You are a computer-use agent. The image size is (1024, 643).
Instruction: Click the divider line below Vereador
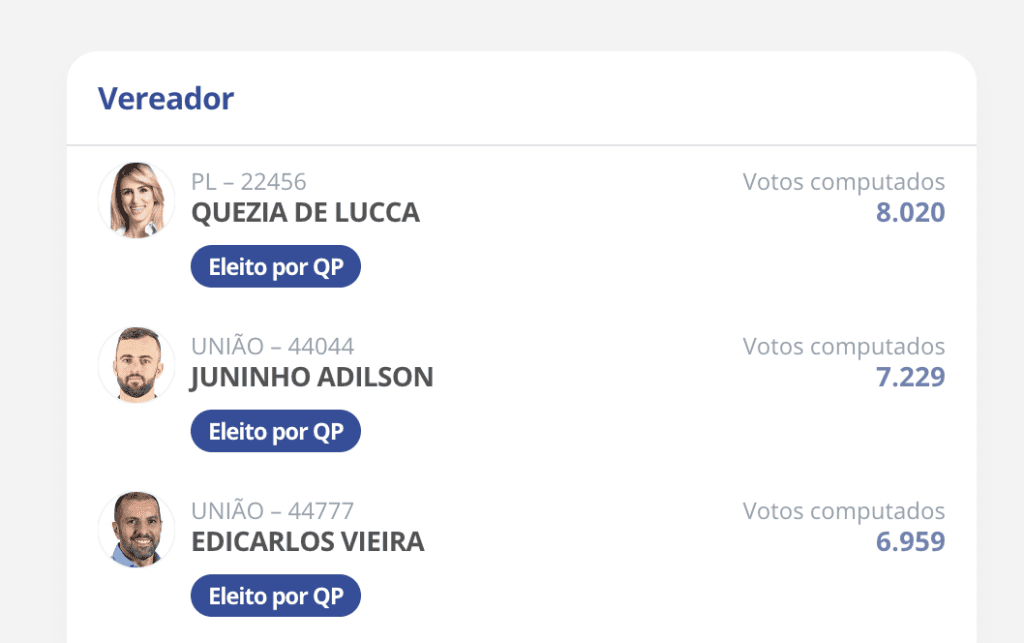pos(522,145)
